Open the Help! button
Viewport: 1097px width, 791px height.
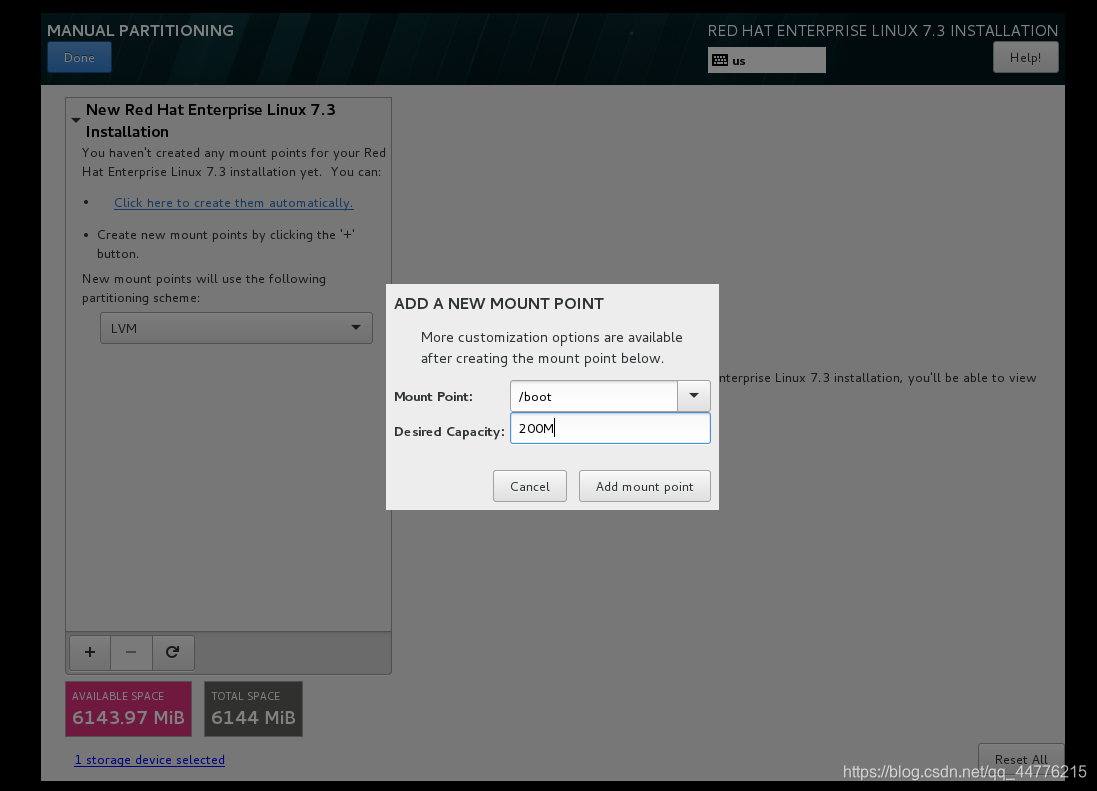coord(1025,57)
